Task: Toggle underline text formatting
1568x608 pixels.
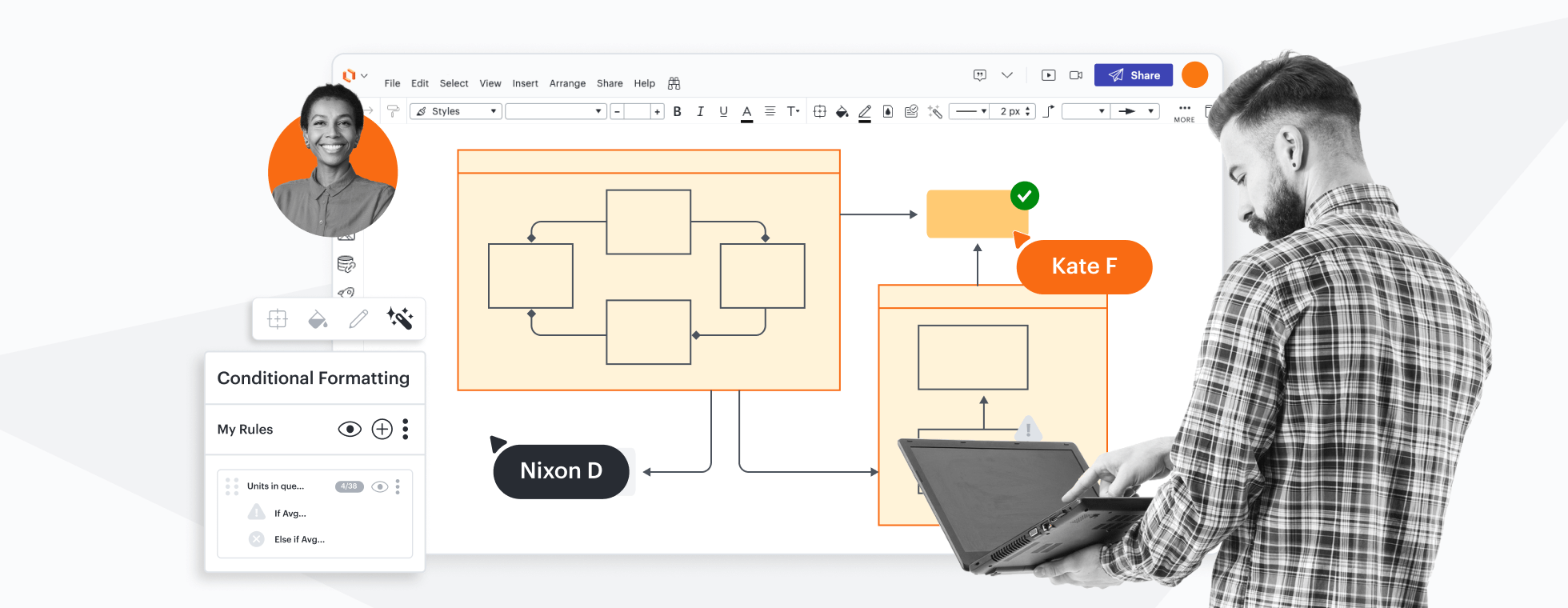Action: [723, 112]
